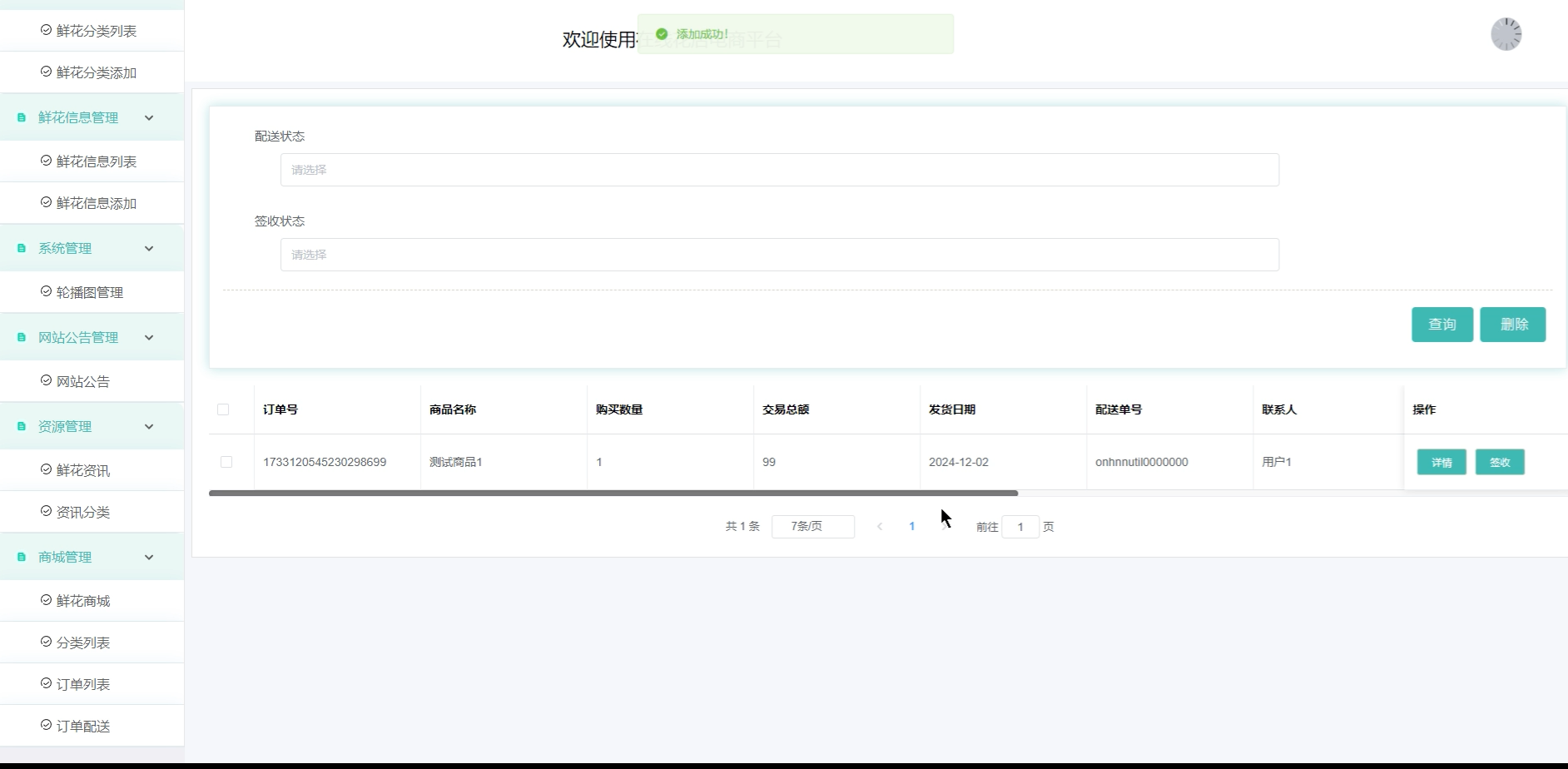The image size is (1568, 769).
Task: Click the check icon beside 鲜花信息添加
Action: [46, 202]
